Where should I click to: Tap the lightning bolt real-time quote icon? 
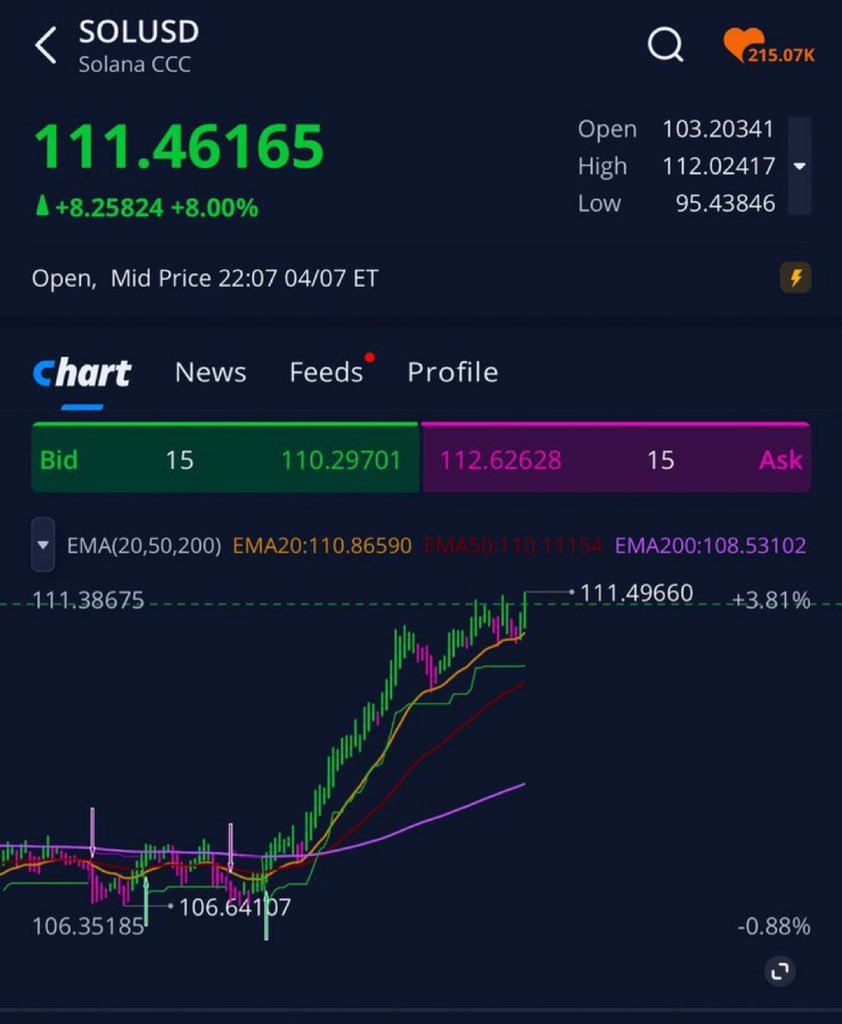point(796,278)
